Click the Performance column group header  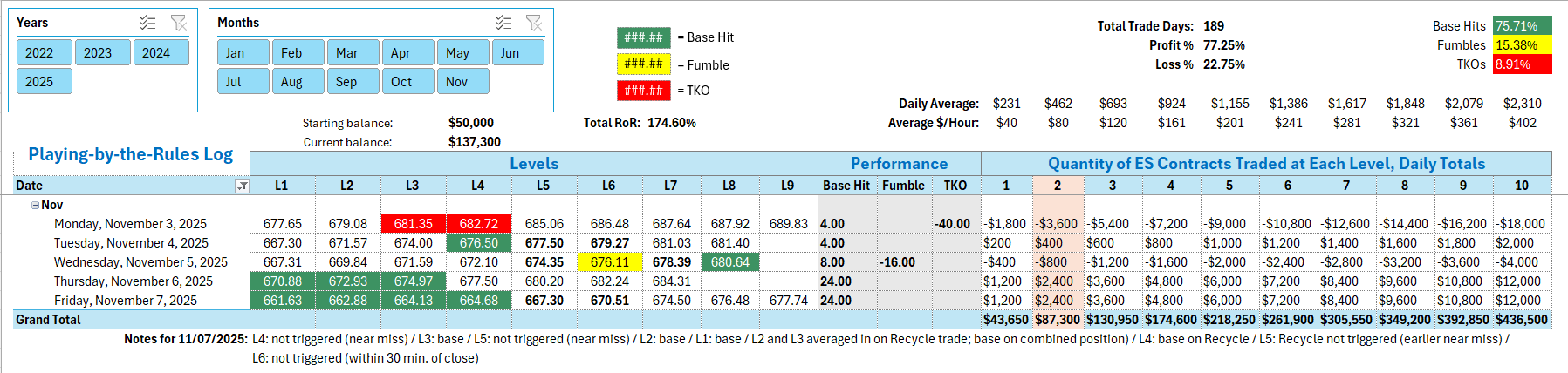(x=899, y=163)
